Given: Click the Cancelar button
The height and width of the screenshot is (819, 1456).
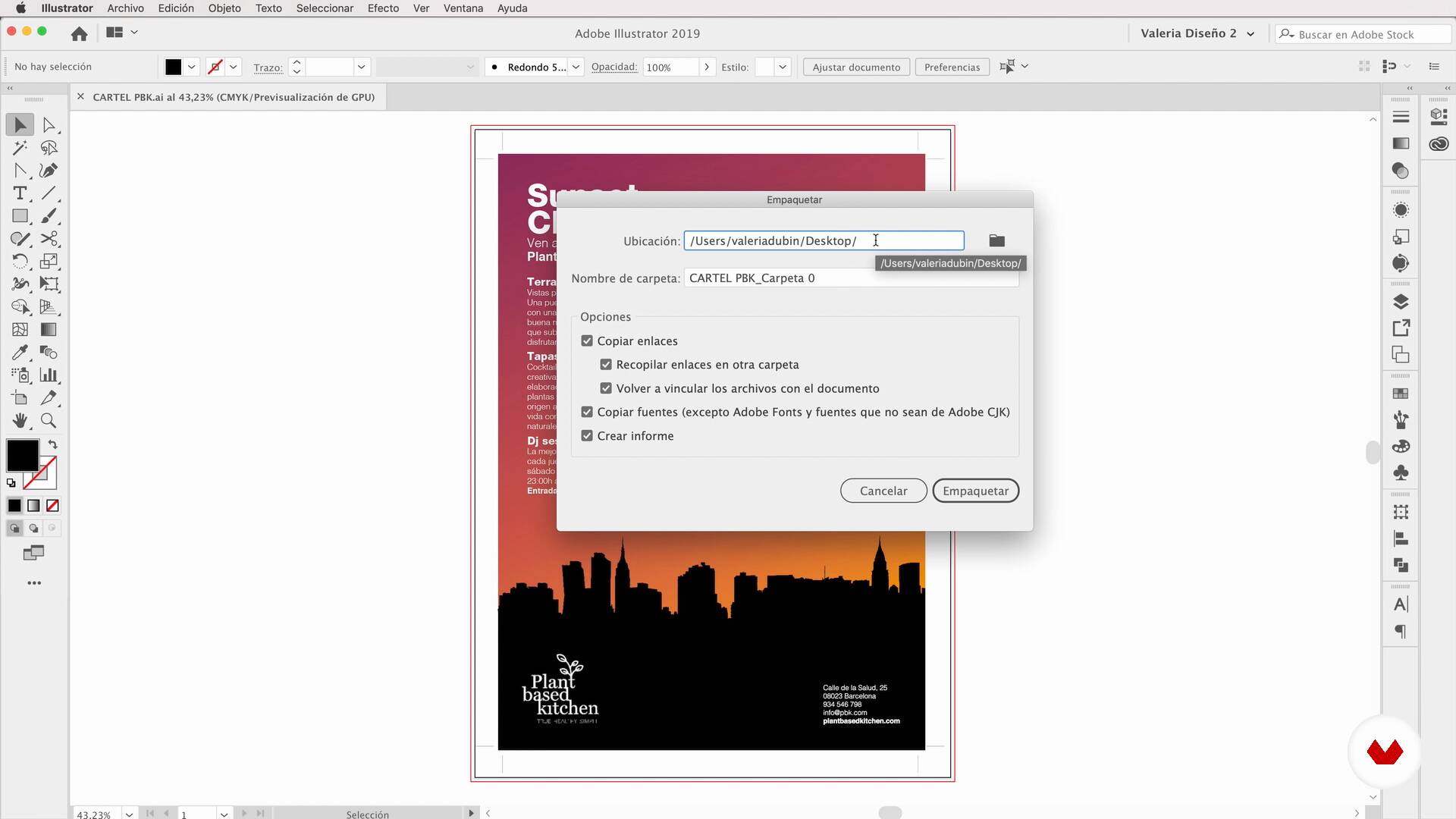Looking at the screenshot, I should click(883, 491).
